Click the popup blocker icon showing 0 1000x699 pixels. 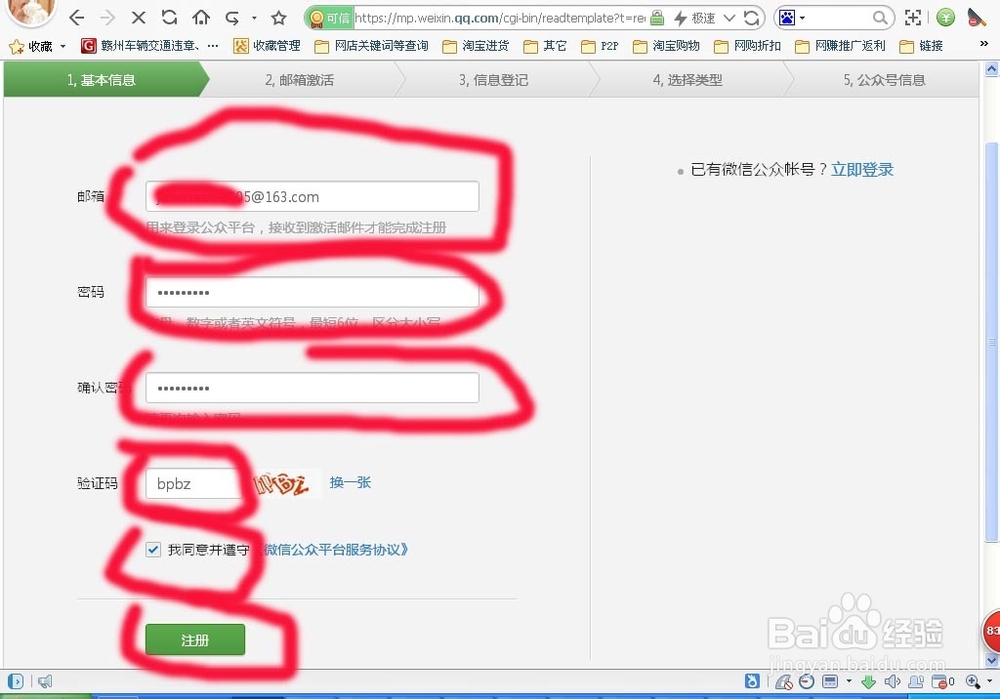click(943, 682)
